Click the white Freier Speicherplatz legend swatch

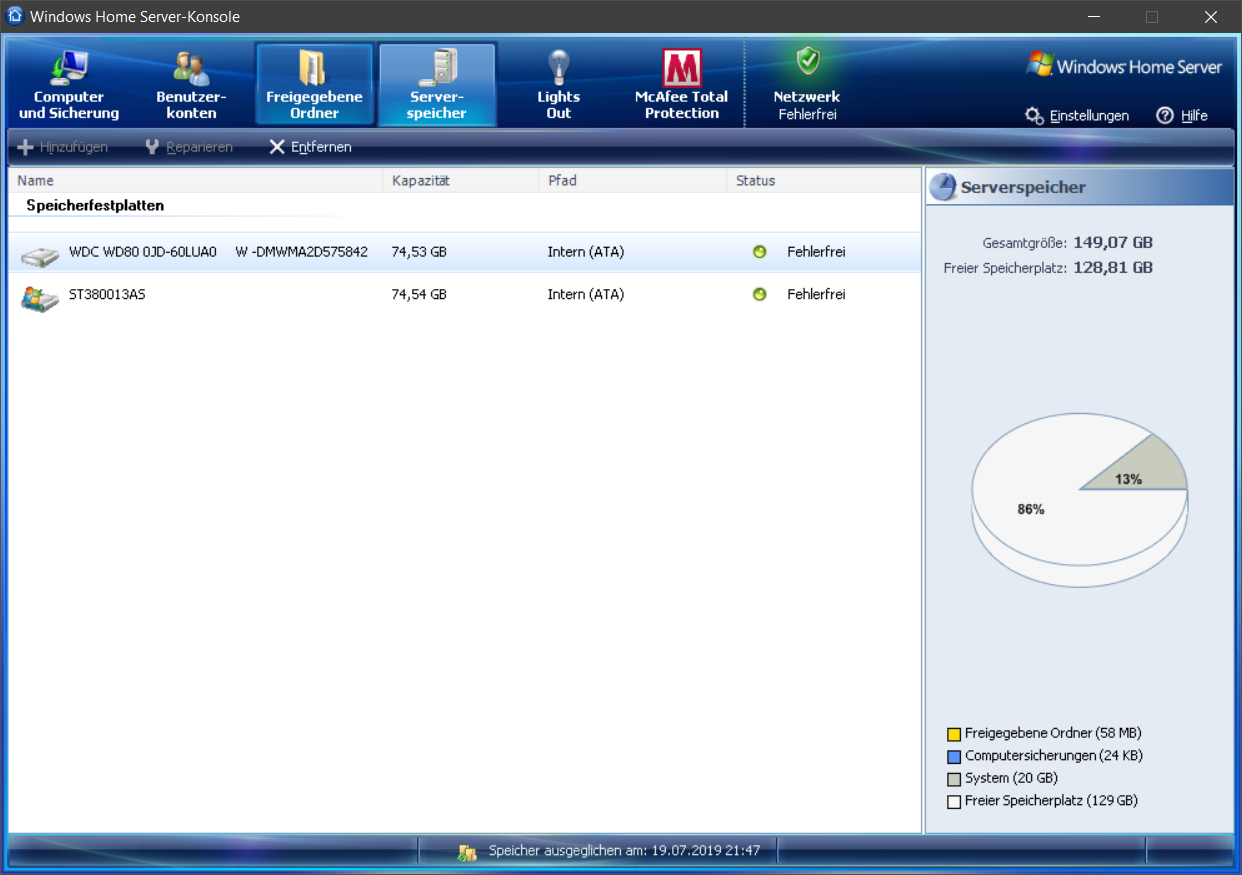coord(954,802)
